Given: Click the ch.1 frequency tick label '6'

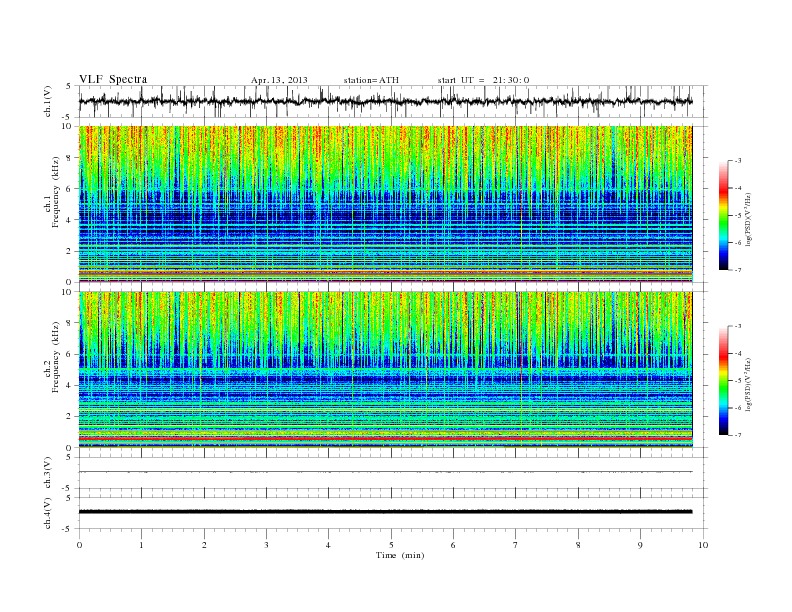Looking at the screenshot, I should click(69, 189).
